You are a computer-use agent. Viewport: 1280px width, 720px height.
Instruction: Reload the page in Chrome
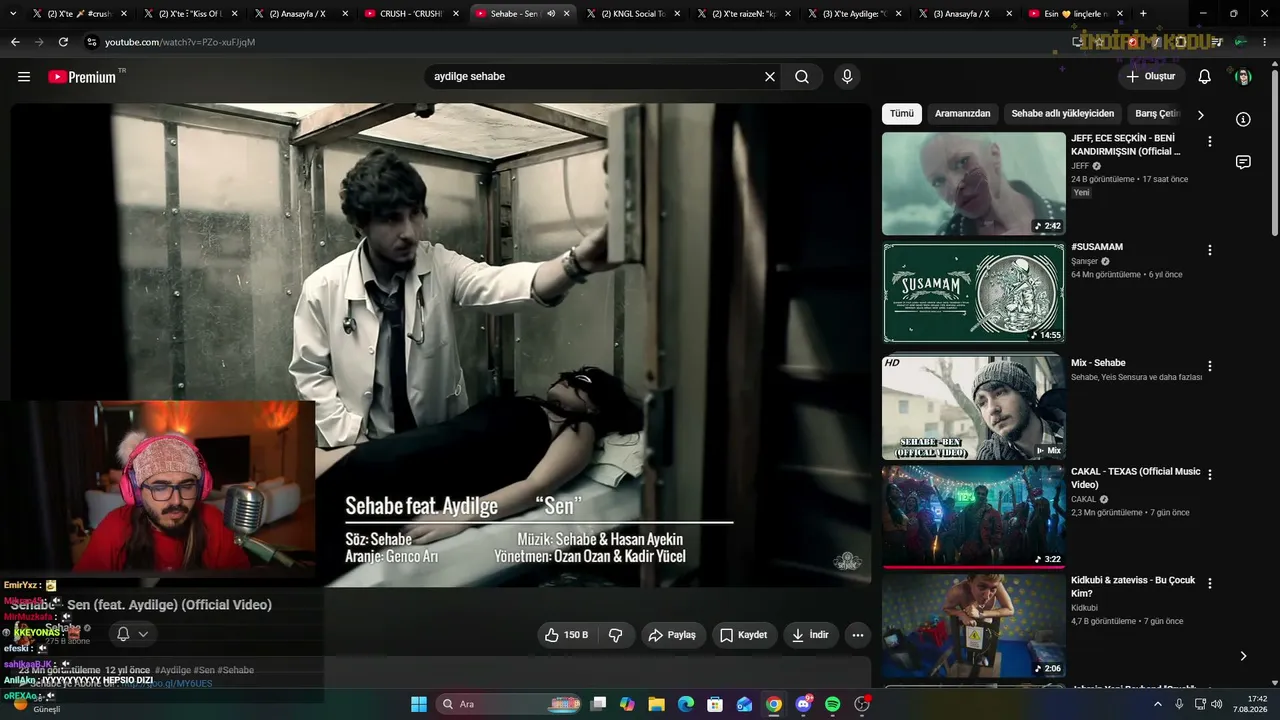[x=63, y=42]
